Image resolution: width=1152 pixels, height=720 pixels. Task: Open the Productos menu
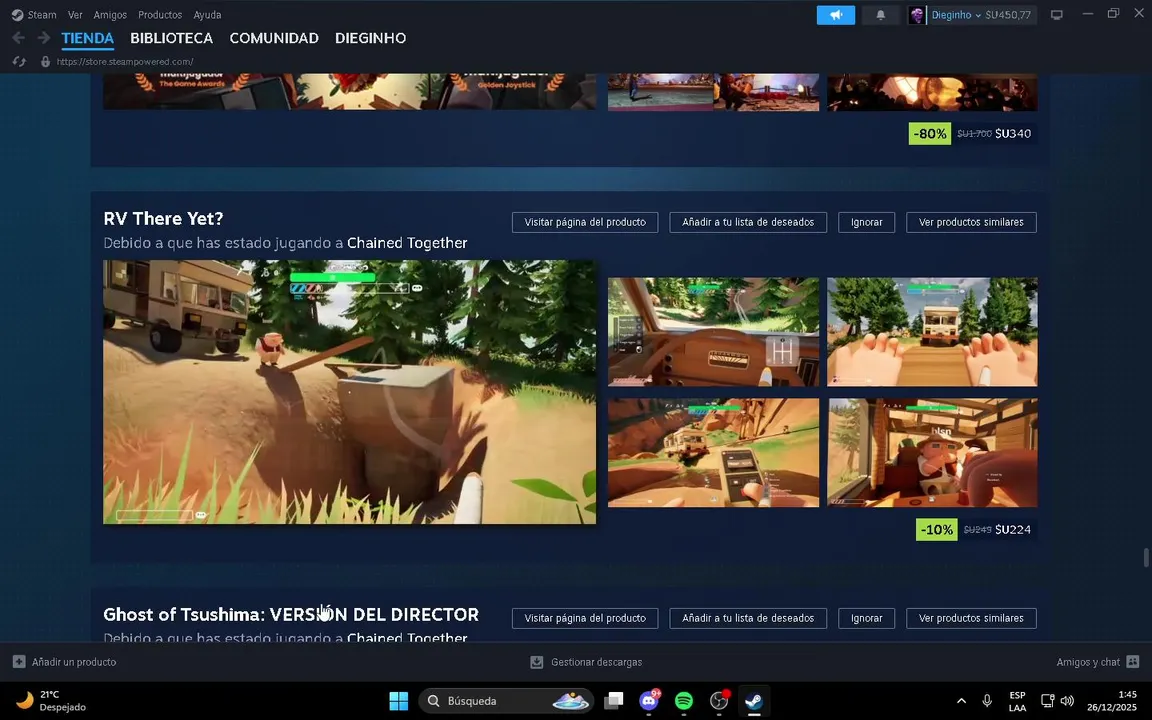(x=160, y=15)
